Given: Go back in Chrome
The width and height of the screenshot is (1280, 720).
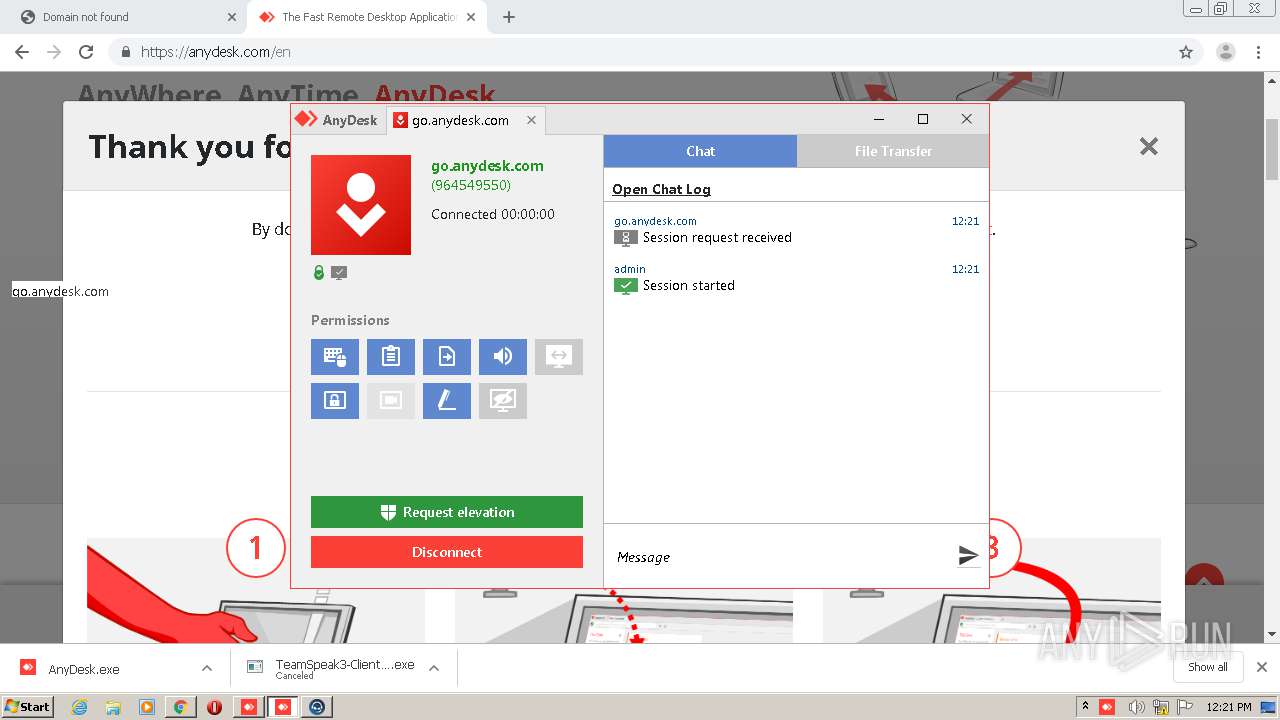Looking at the screenshot, I should coord(22,52).
